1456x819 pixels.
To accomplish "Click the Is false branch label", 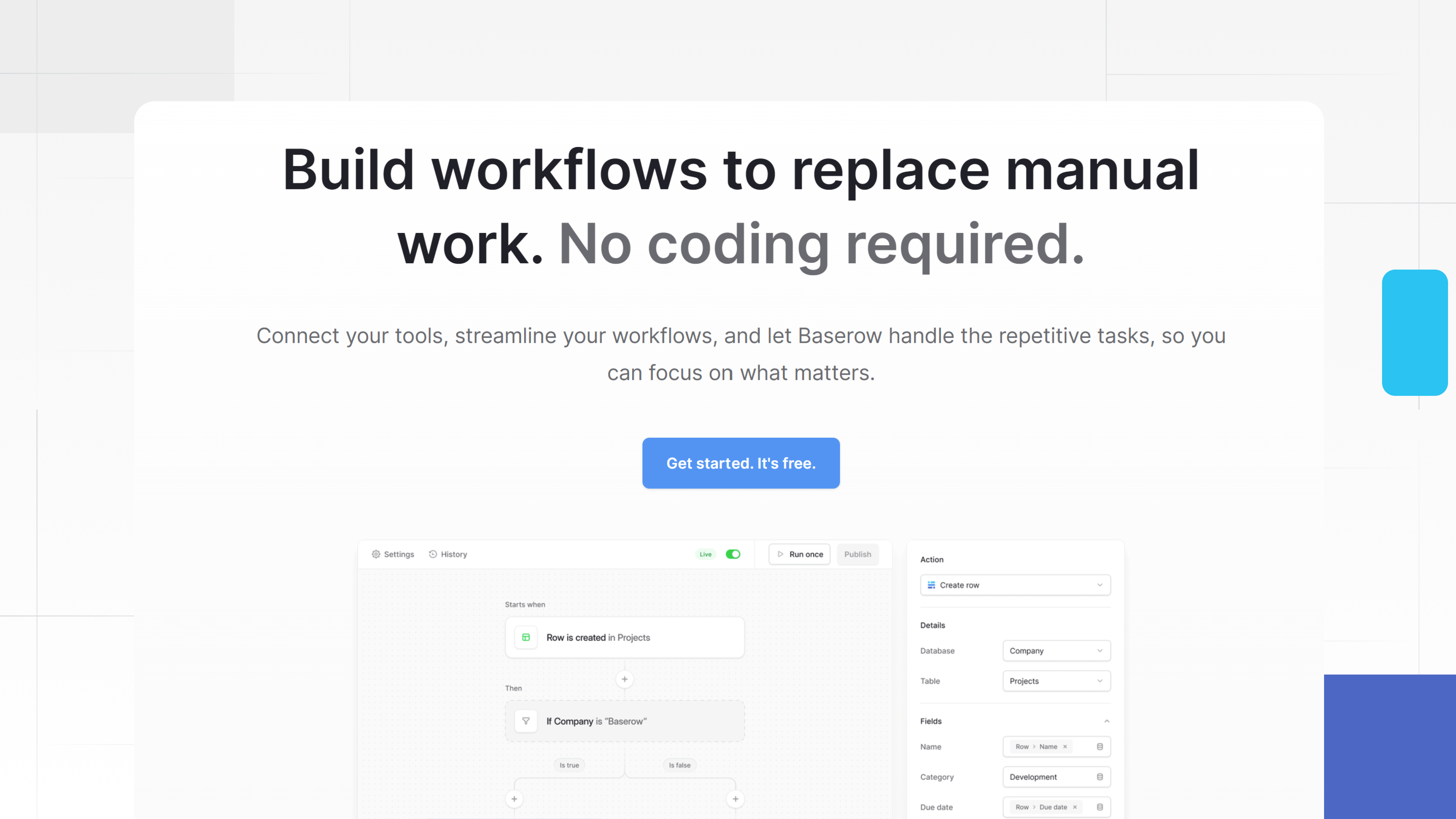I will click(679, 765).
